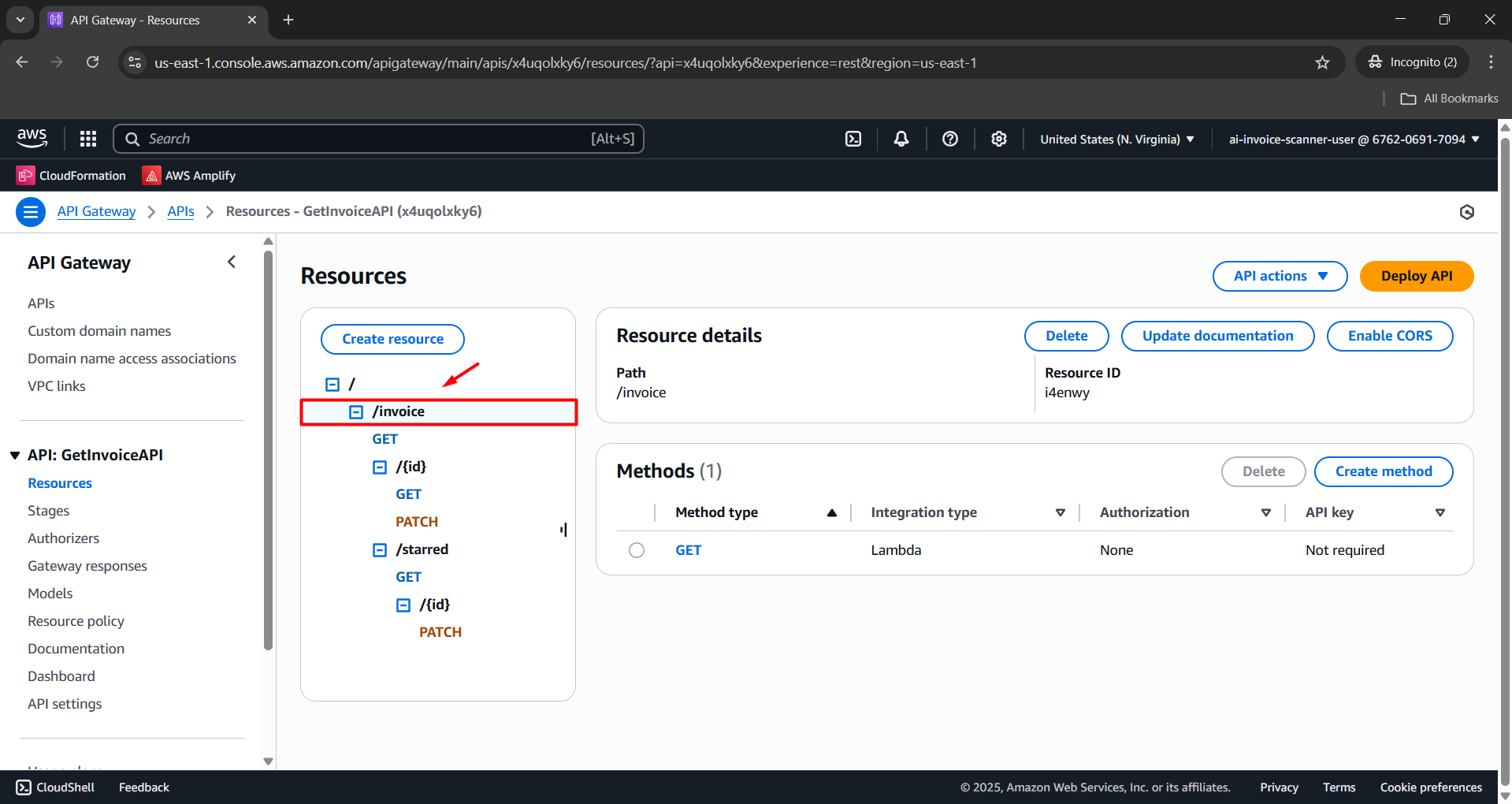Click the AWS console search field
The height and width of the screenshot is (804, 1512).
(378, 139)
